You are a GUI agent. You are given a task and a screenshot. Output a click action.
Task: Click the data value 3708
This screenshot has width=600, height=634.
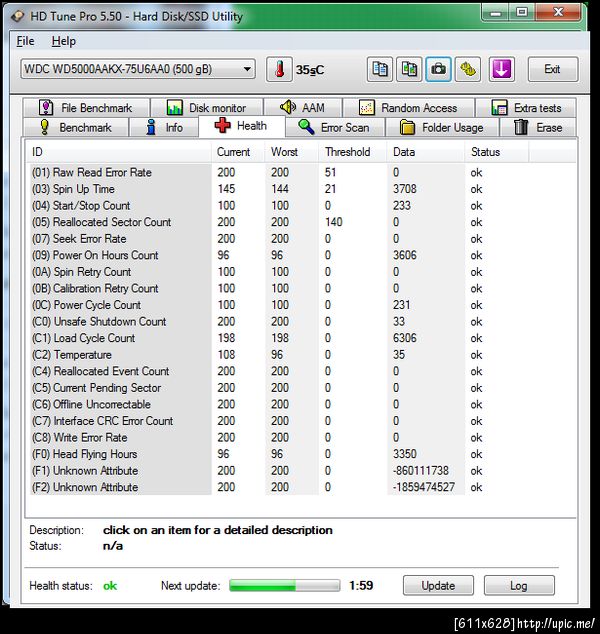(x=405, y=189)
